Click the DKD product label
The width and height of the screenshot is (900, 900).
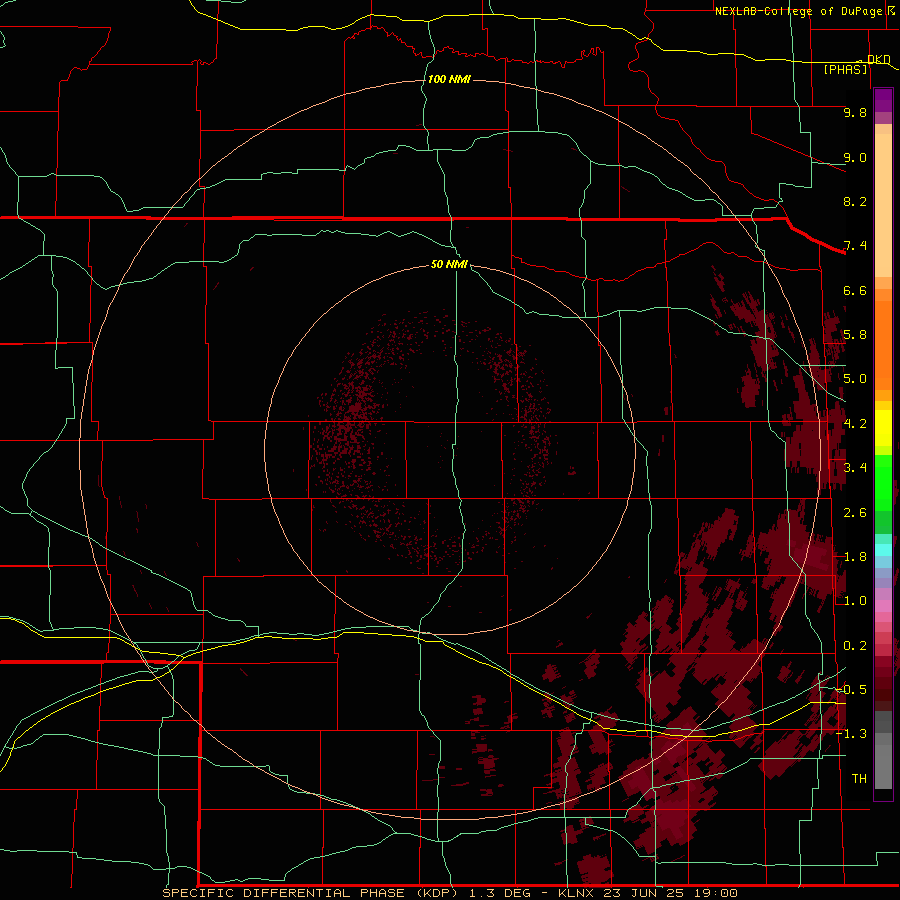pos(879,59)
